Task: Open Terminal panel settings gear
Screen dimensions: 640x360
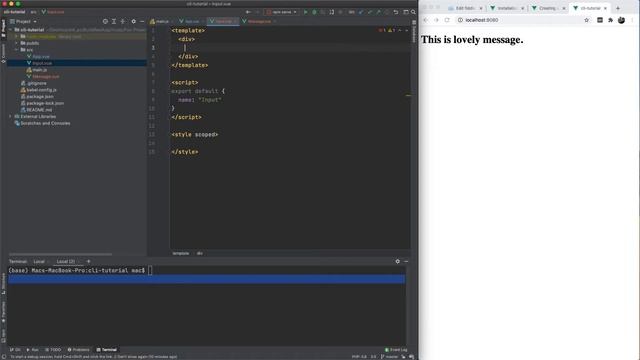Action: coord(398,261)
